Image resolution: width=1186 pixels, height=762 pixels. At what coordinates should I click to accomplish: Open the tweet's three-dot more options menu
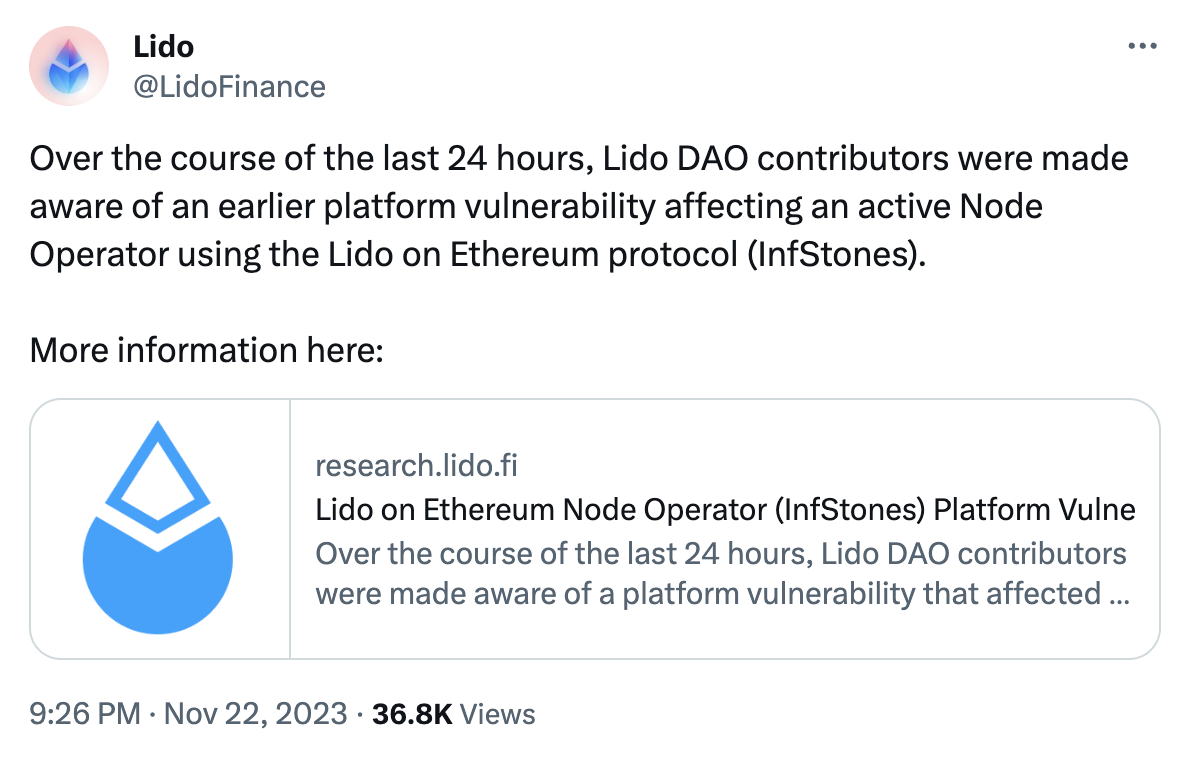1141,46
